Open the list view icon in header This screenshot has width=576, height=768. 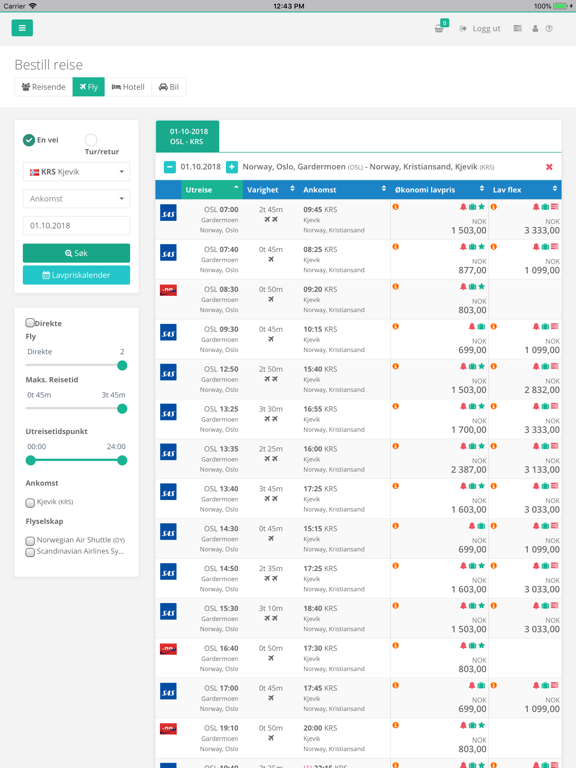click(x=517, y=28)
